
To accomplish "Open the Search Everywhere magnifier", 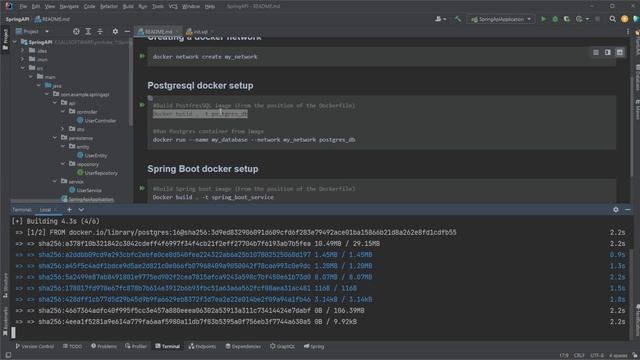I will click(x=613, y=19).
